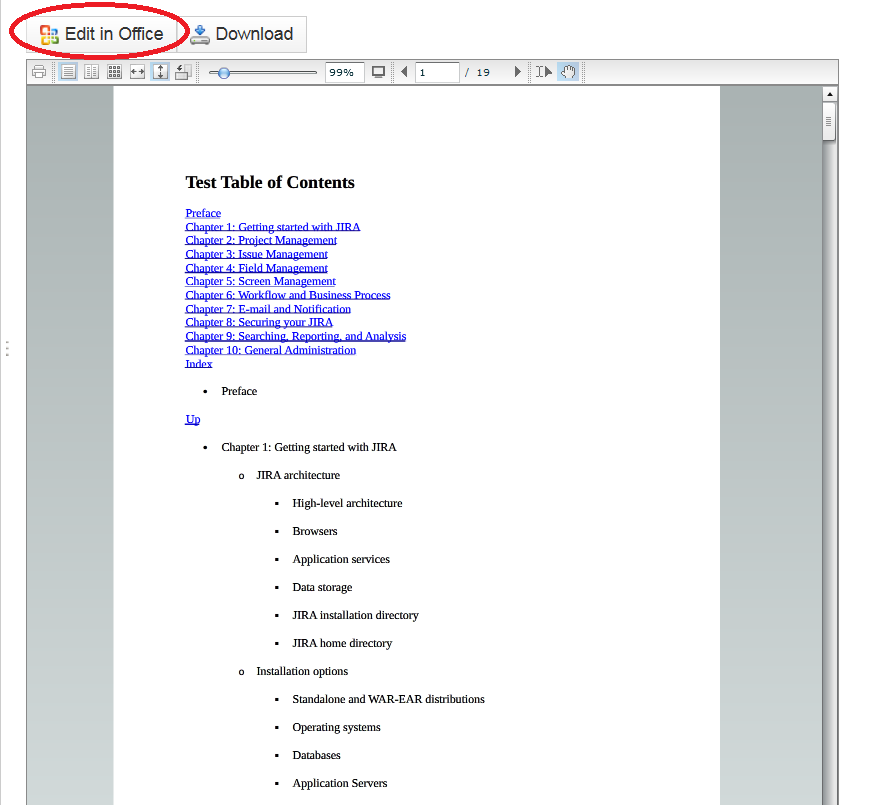Click the Download button
The height and width of the screenshot is (805, 887).
tap(243, 34)
